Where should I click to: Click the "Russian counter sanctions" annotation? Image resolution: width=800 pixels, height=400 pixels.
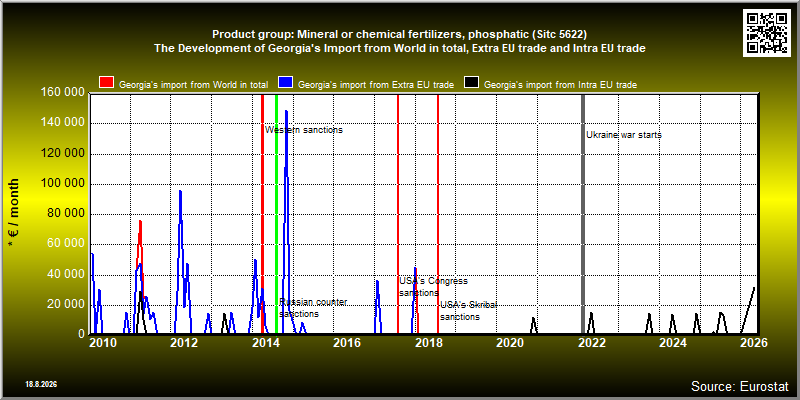[x=313, y=308]
